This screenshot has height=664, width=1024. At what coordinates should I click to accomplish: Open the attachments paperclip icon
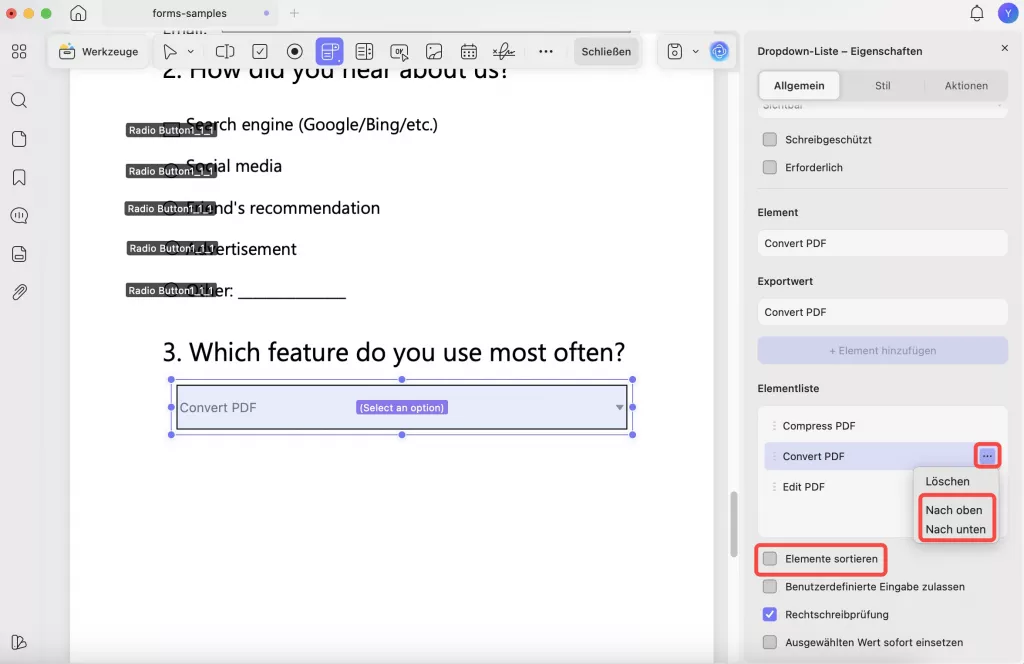point(19,292)
